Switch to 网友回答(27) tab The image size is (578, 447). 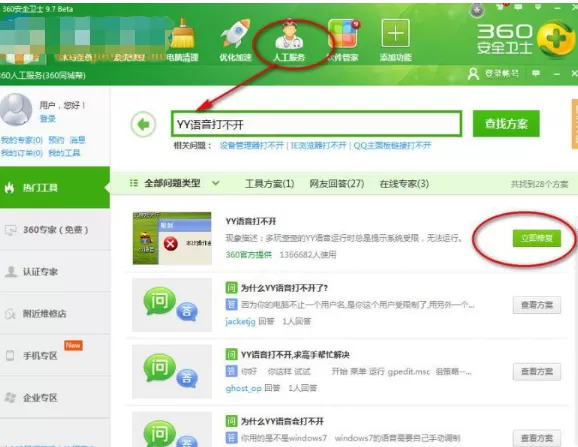tap(337, 184)
